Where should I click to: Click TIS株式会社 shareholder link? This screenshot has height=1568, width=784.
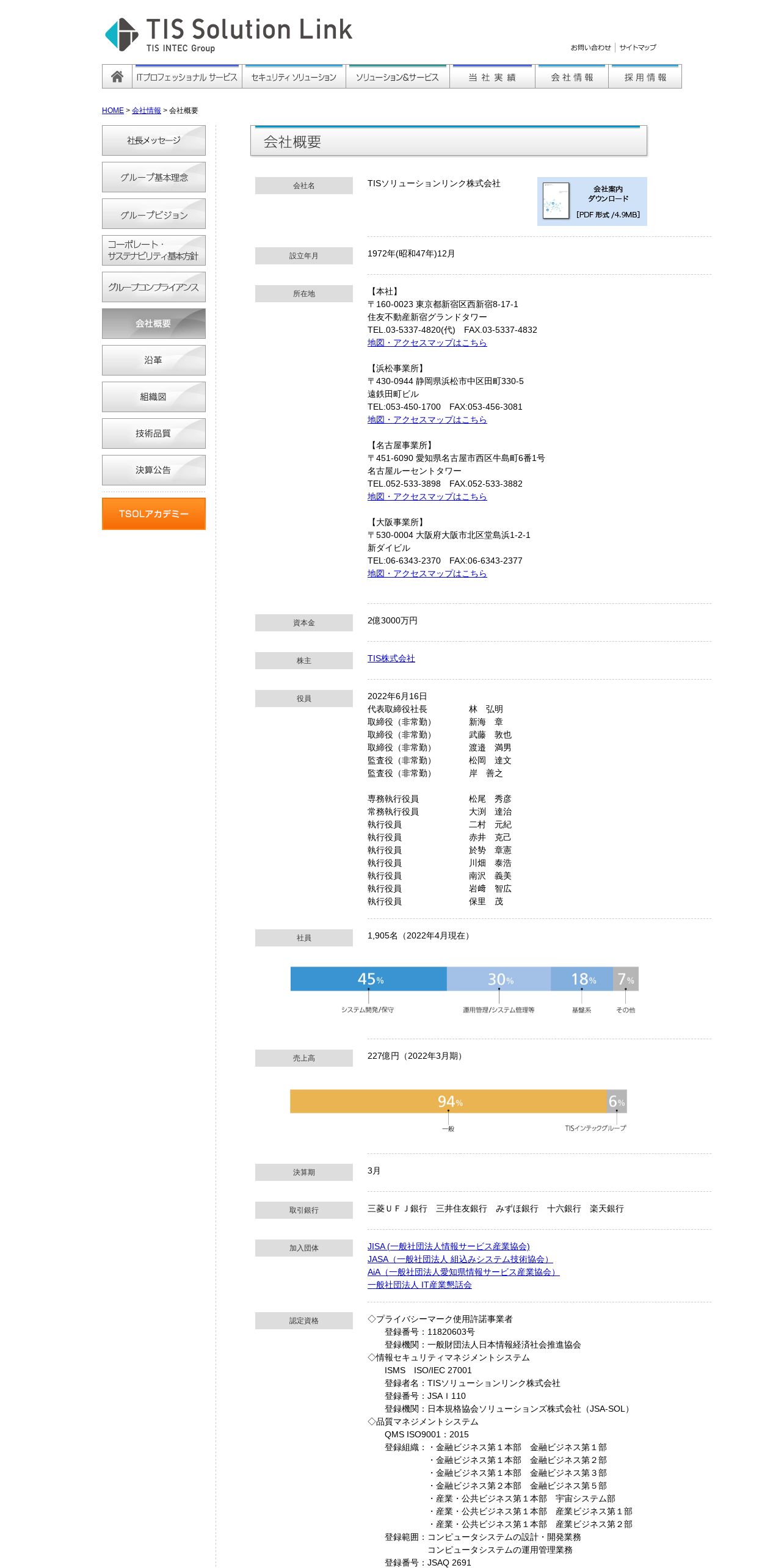point(391,658)
